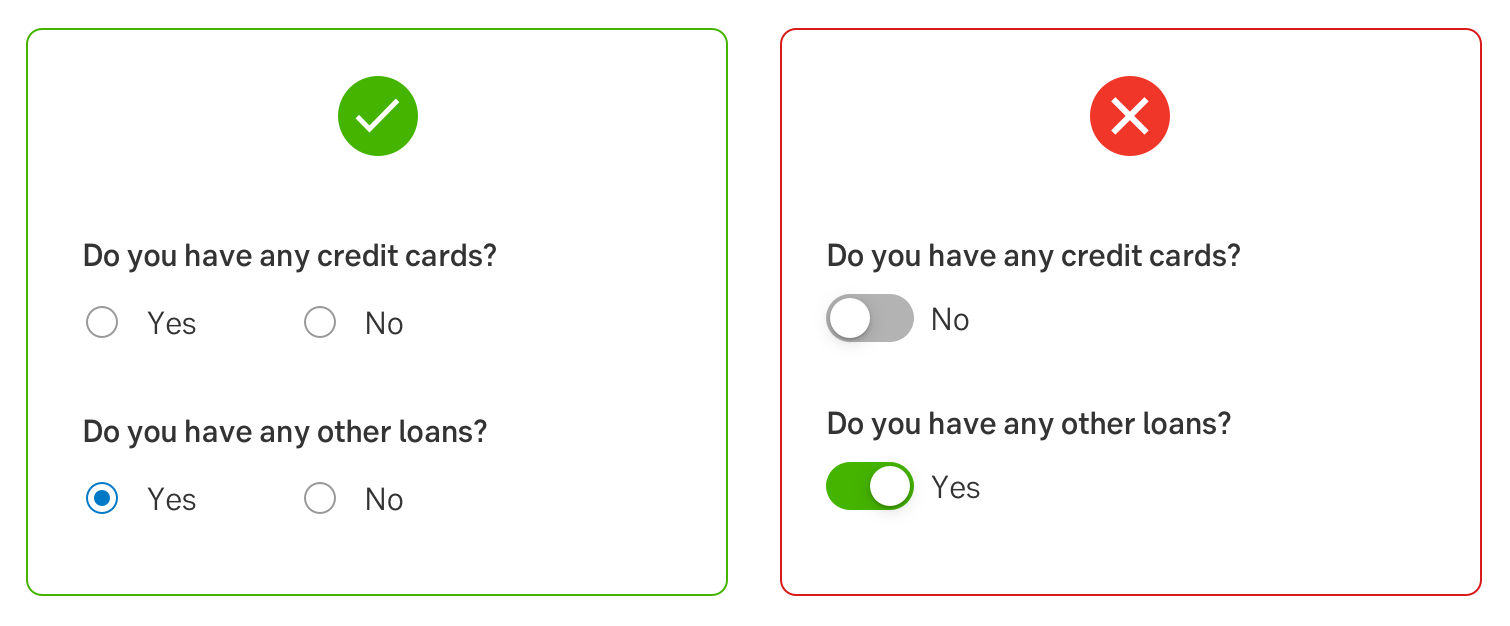Click 'No' text label in other loans radio group
1510x626 pixels.
pyautogui.click(x=384, y=499)
